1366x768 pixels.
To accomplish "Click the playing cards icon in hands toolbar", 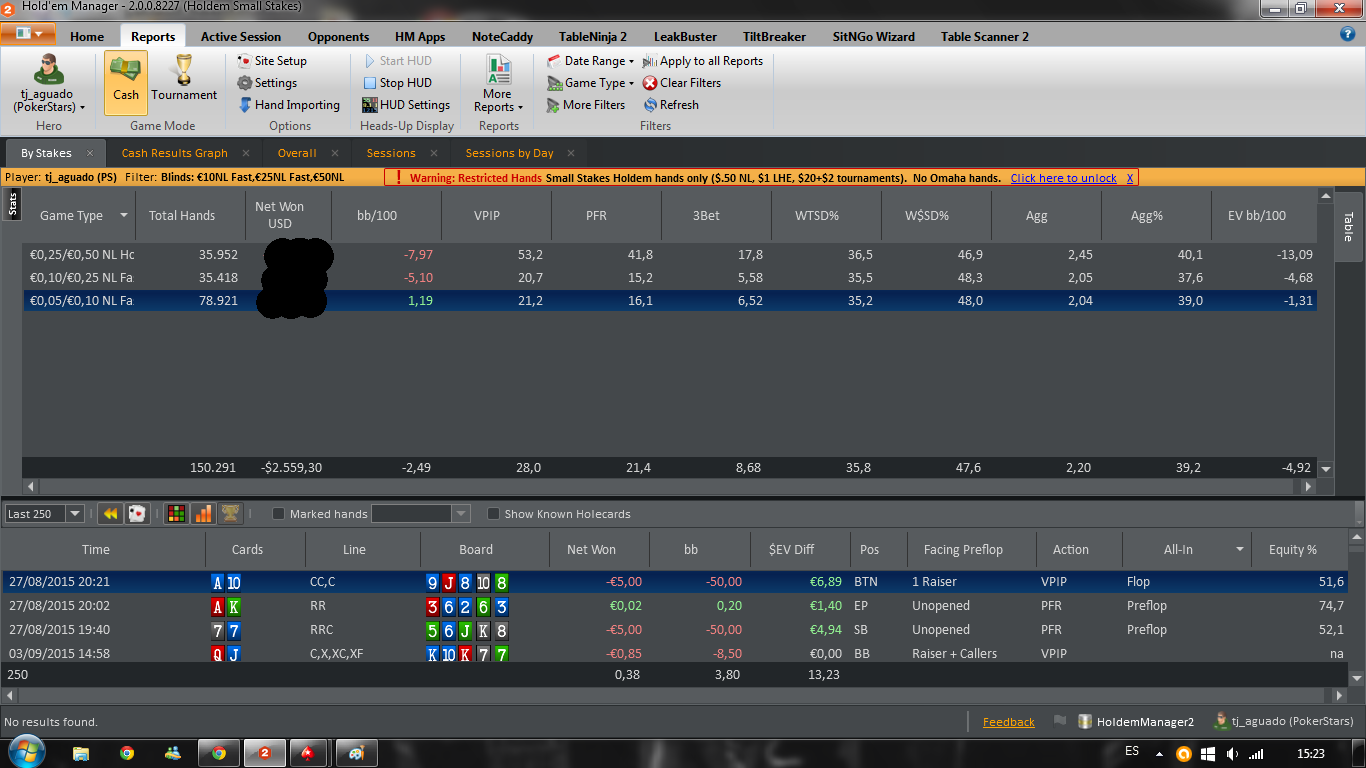I will [x=137, y=514].
